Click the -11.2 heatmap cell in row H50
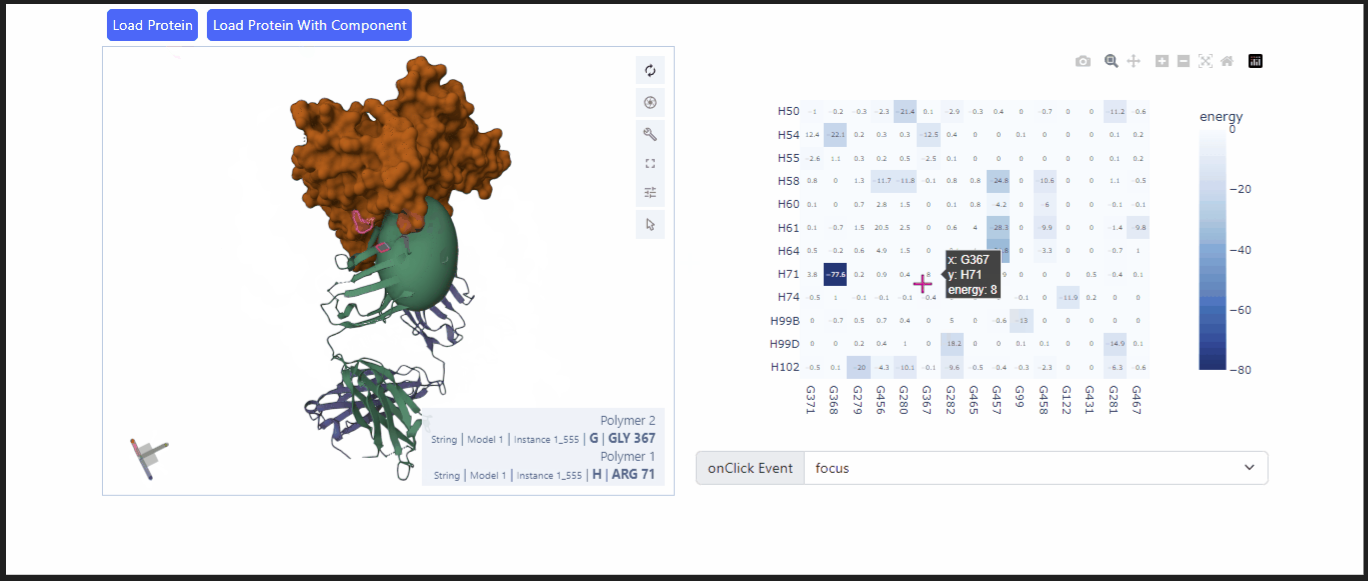 (x=1115, y=111)
